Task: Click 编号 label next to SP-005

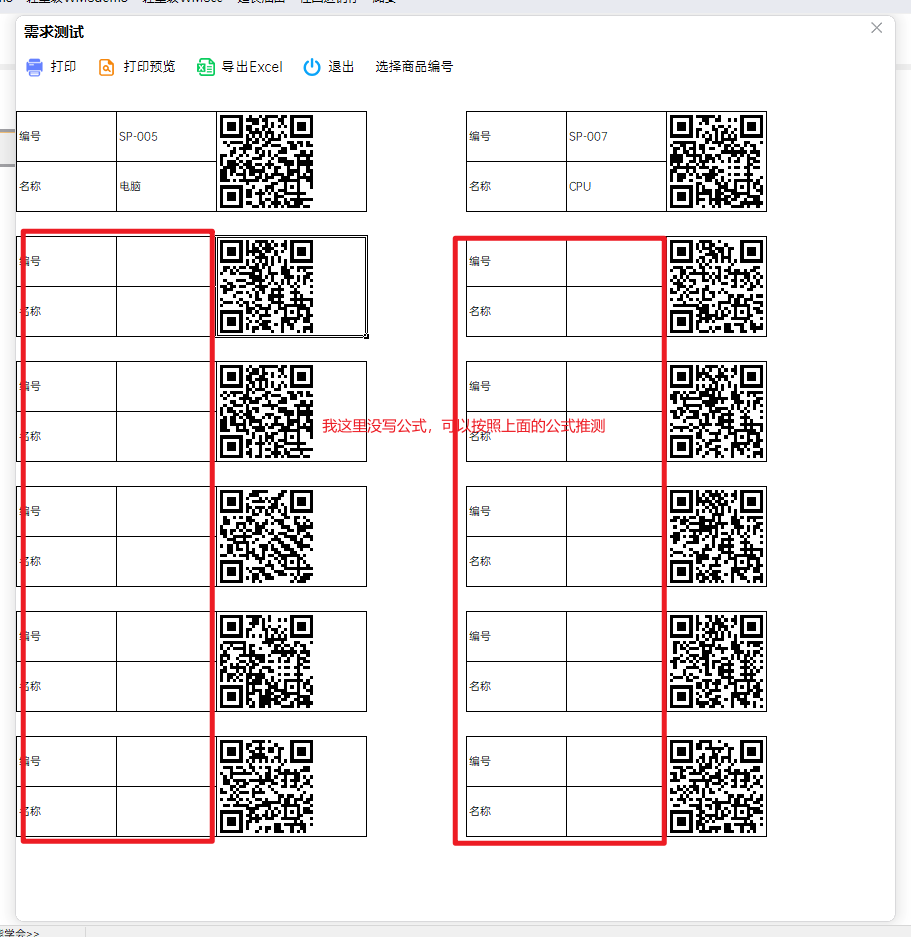Action: tap(30, 136)
